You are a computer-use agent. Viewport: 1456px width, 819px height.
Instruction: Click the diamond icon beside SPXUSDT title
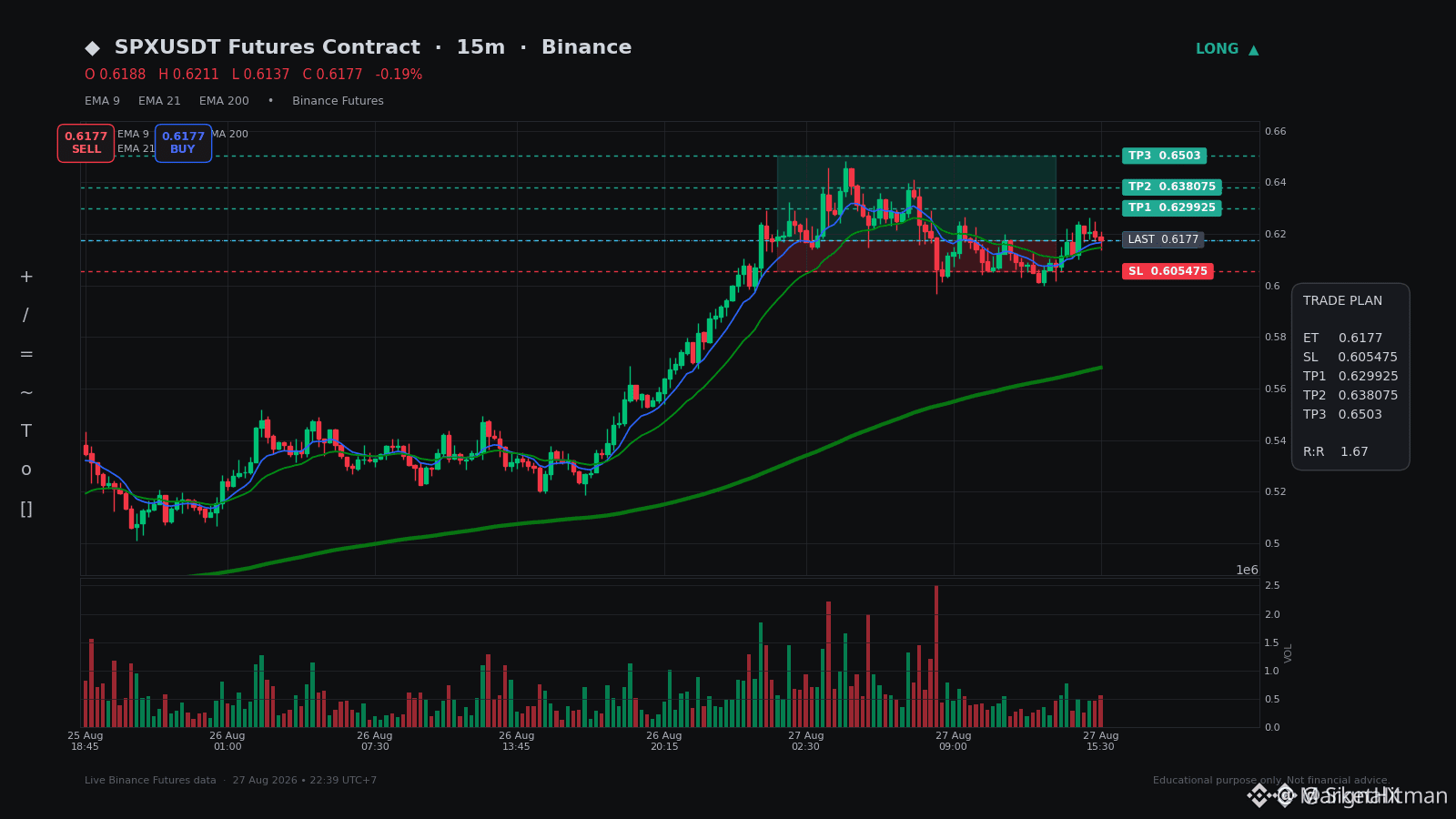[92, 48]
